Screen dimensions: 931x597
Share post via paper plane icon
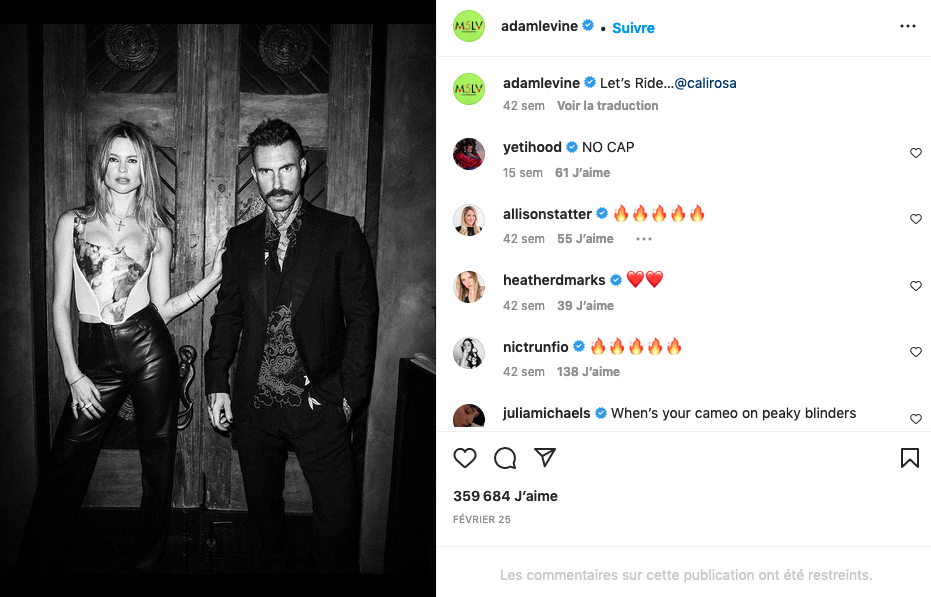pos(545,458)
